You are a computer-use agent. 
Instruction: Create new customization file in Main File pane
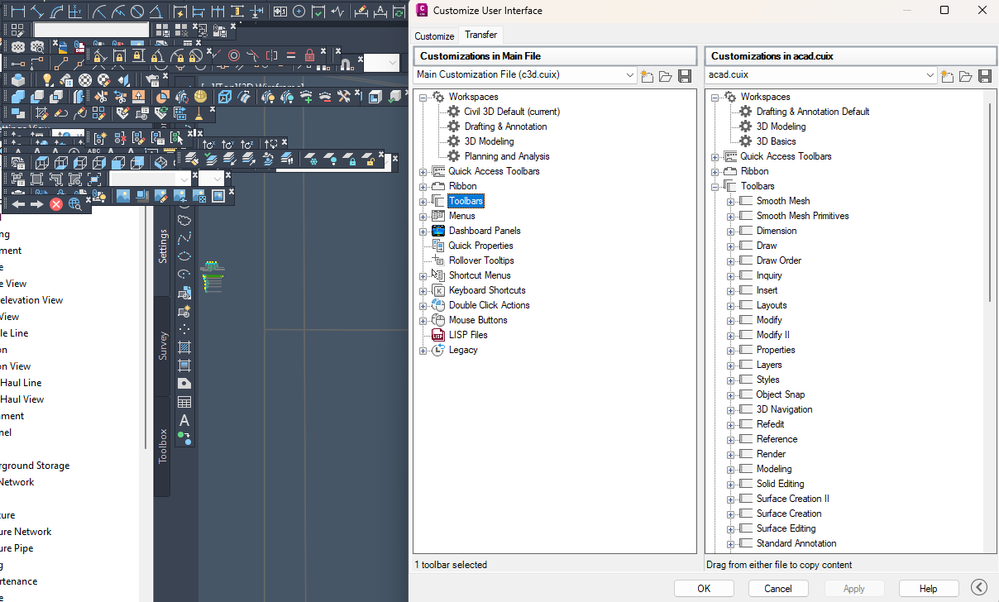point(647,76)
